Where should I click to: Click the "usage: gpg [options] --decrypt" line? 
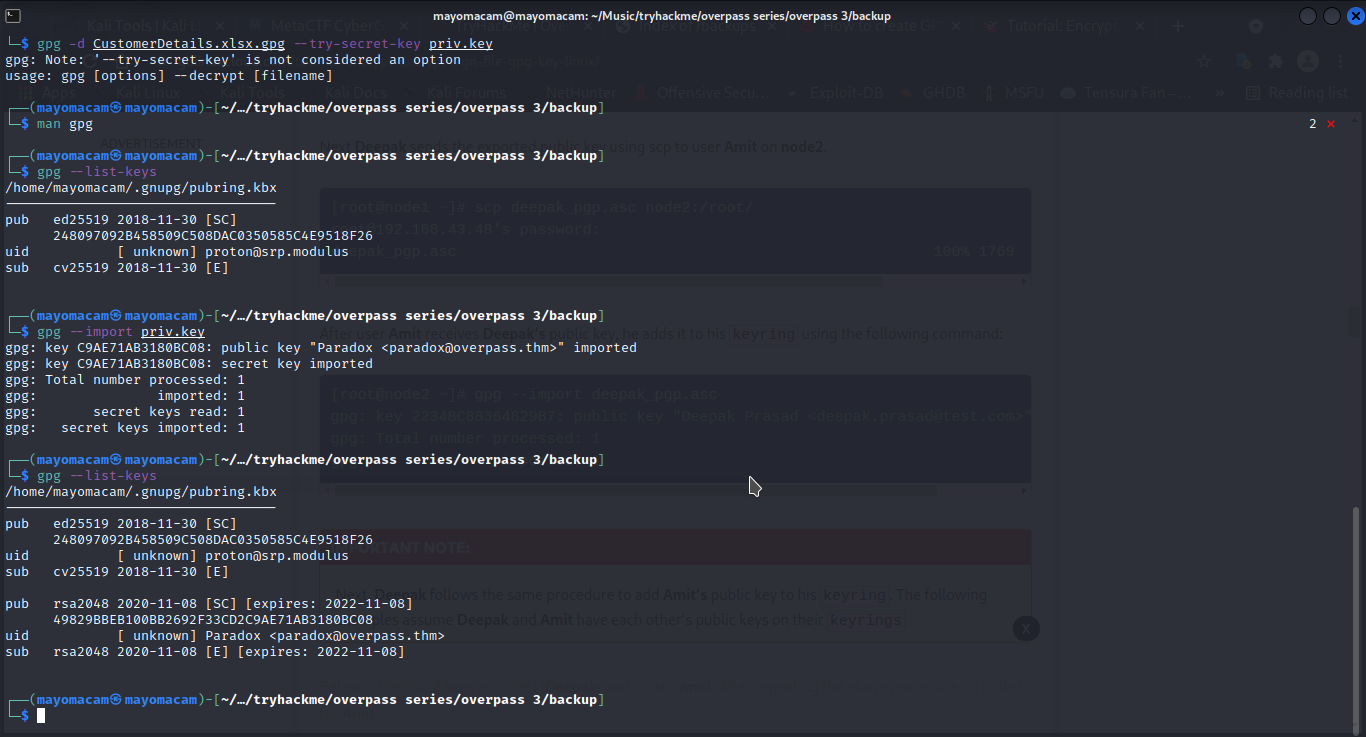tap(169, 76)
